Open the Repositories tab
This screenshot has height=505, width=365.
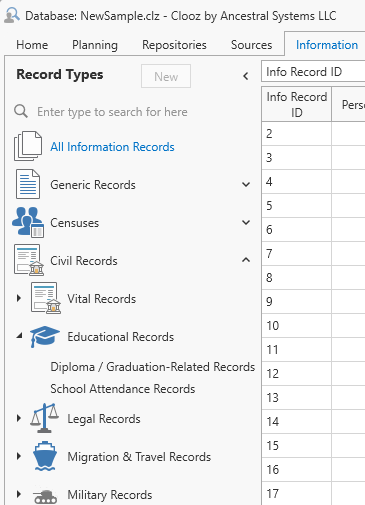click(x=174, y=45)
